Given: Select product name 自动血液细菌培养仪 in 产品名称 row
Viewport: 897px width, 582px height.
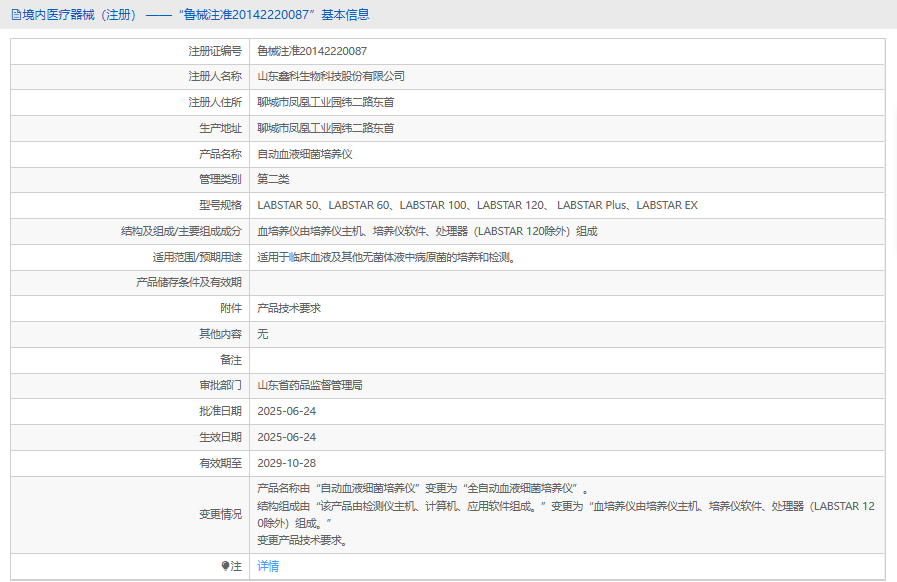Looking at the screenshot, I should point(304,154).
